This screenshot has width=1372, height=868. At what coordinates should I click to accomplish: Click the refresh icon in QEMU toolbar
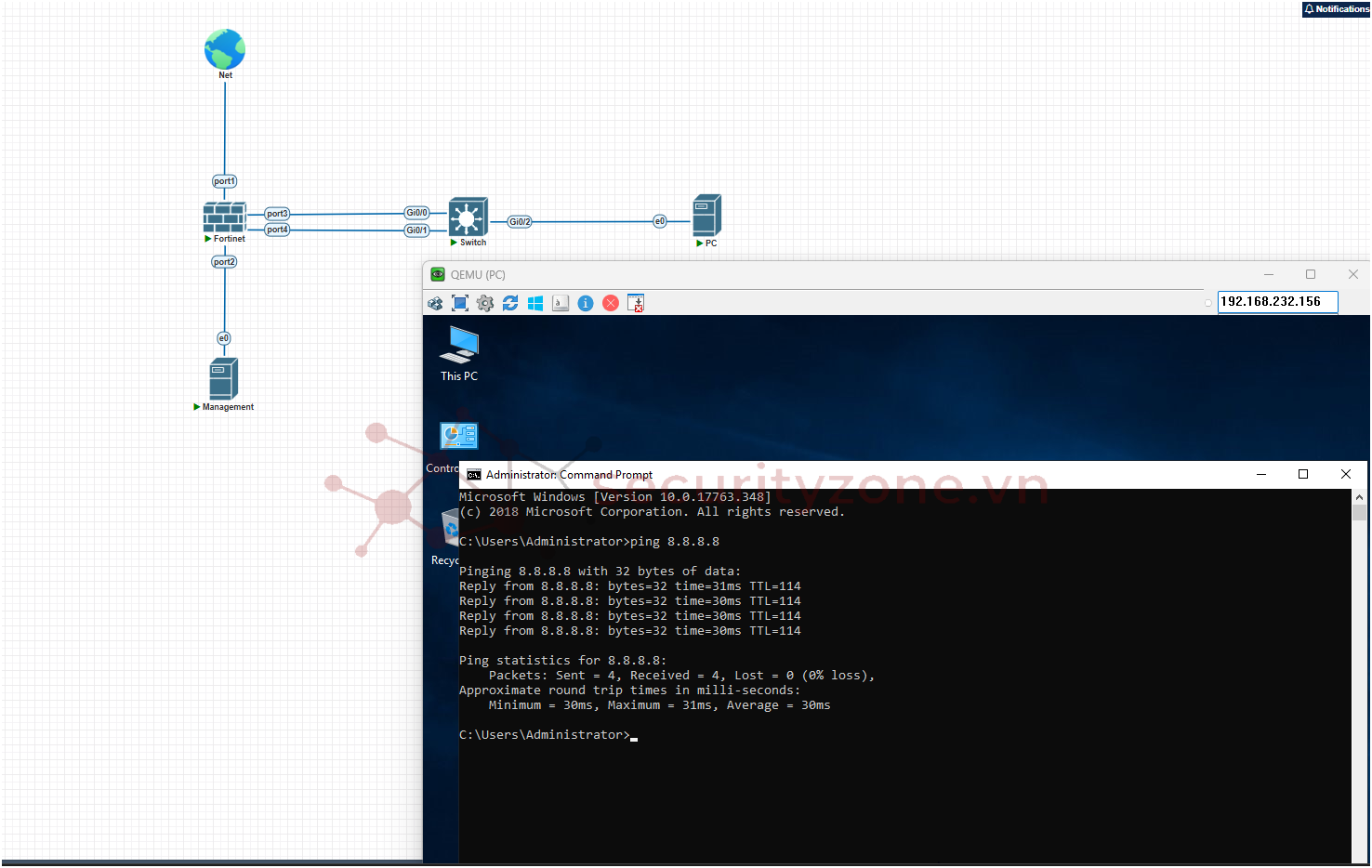[510, 303]
